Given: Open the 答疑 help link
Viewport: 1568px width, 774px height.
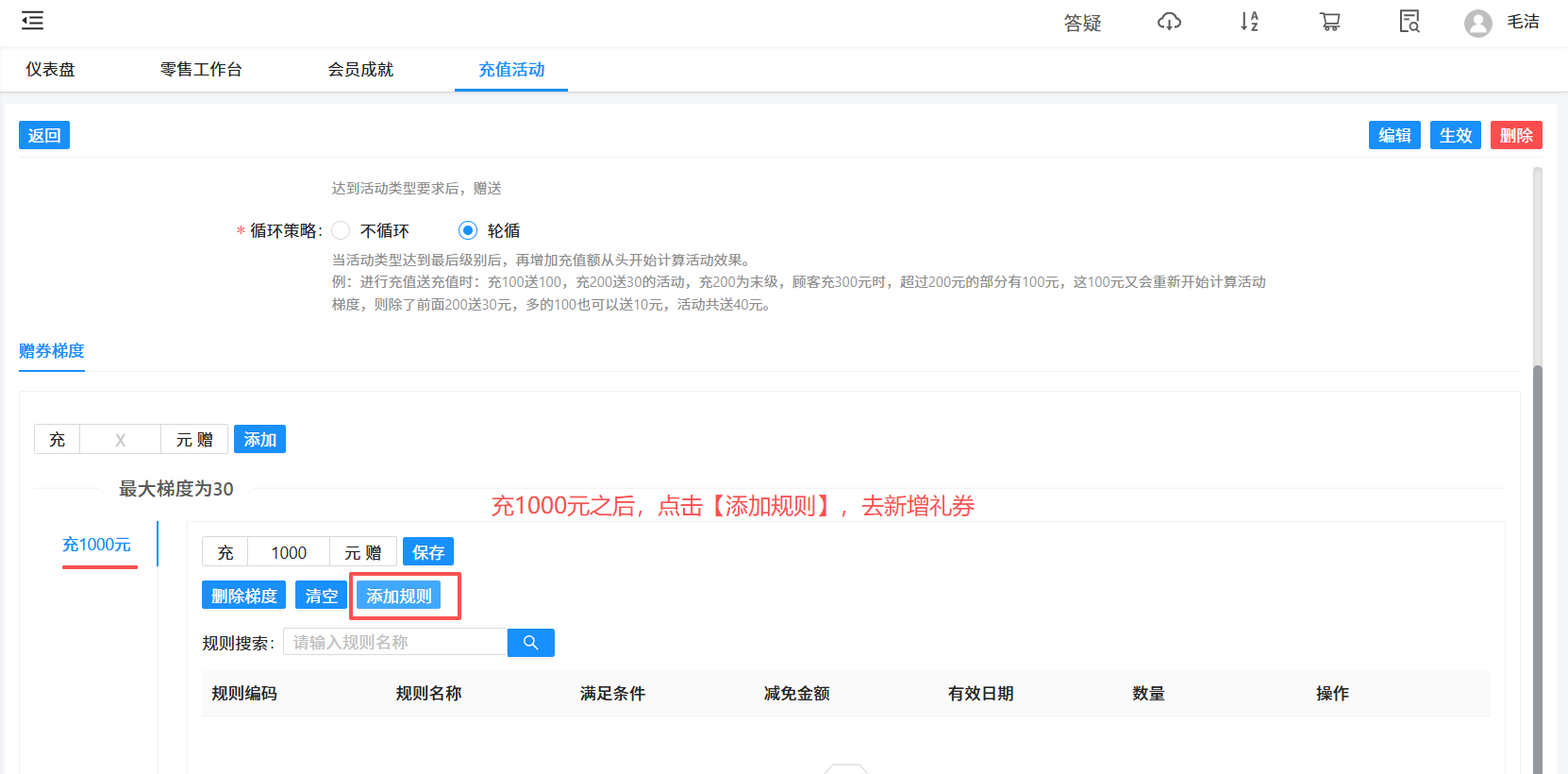Looking at the screenshot, I should (x=1082, y=23).
